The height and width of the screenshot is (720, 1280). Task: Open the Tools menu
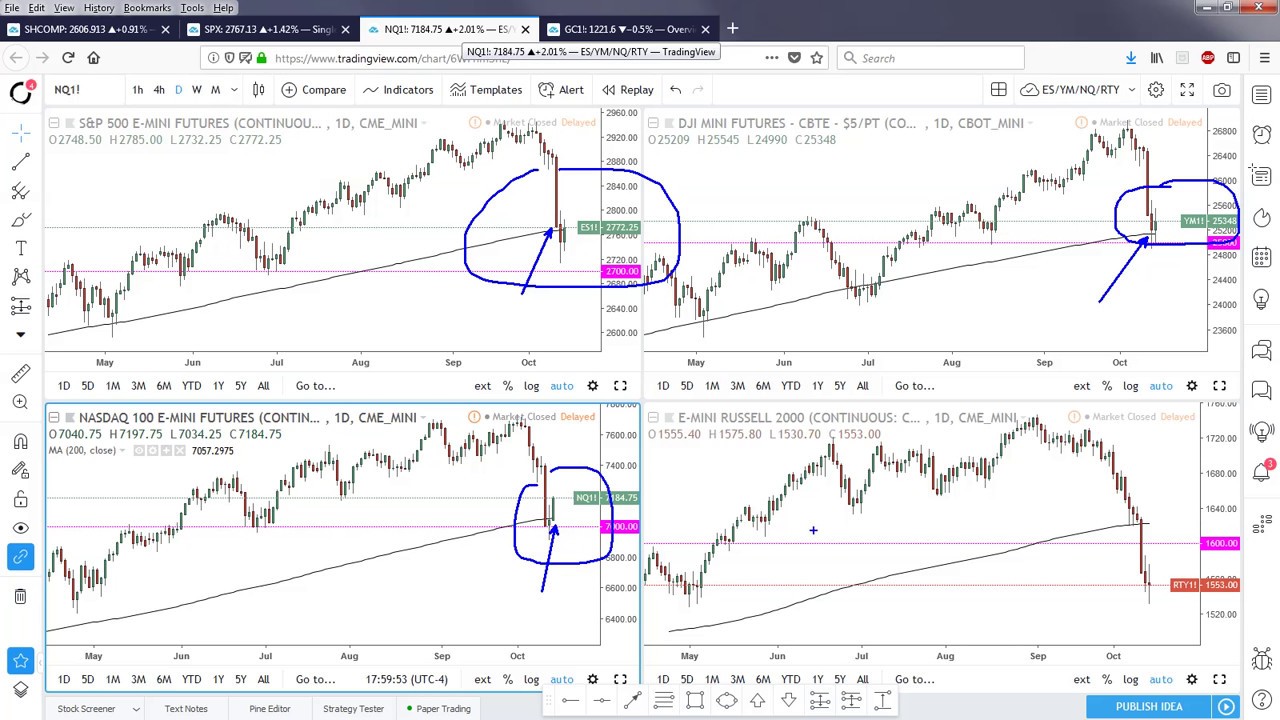click(192, 8)
